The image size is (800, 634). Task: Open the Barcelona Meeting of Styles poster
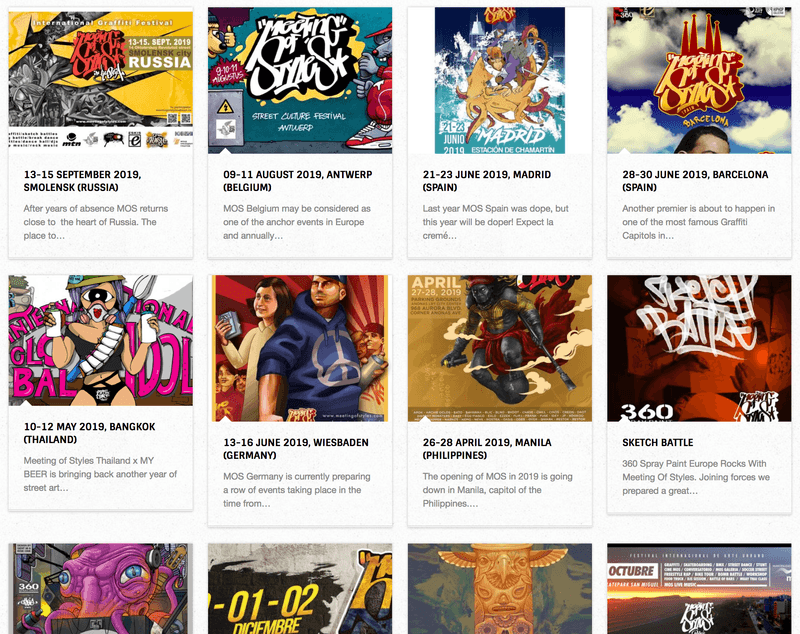699,80
